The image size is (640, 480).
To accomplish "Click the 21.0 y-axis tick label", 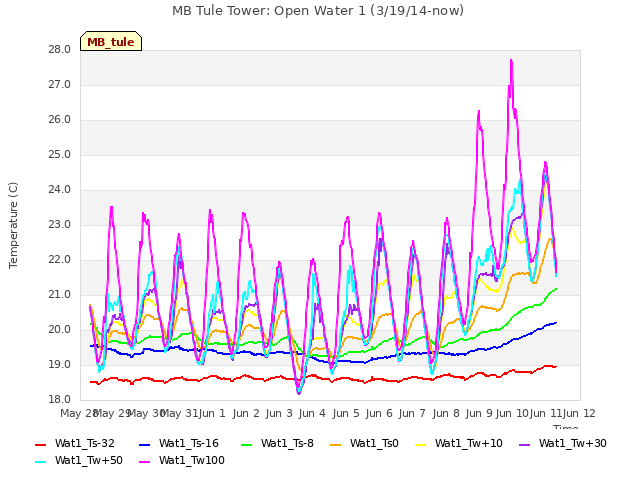I will (60, 295).
